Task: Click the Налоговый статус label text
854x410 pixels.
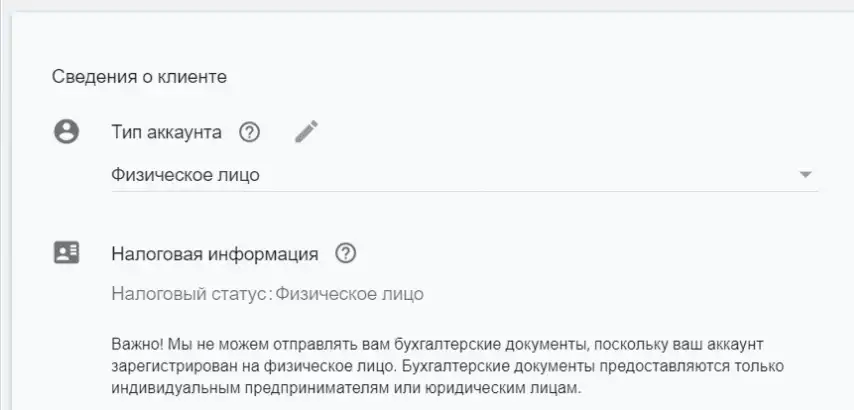Action: click(x=191, y=294)
